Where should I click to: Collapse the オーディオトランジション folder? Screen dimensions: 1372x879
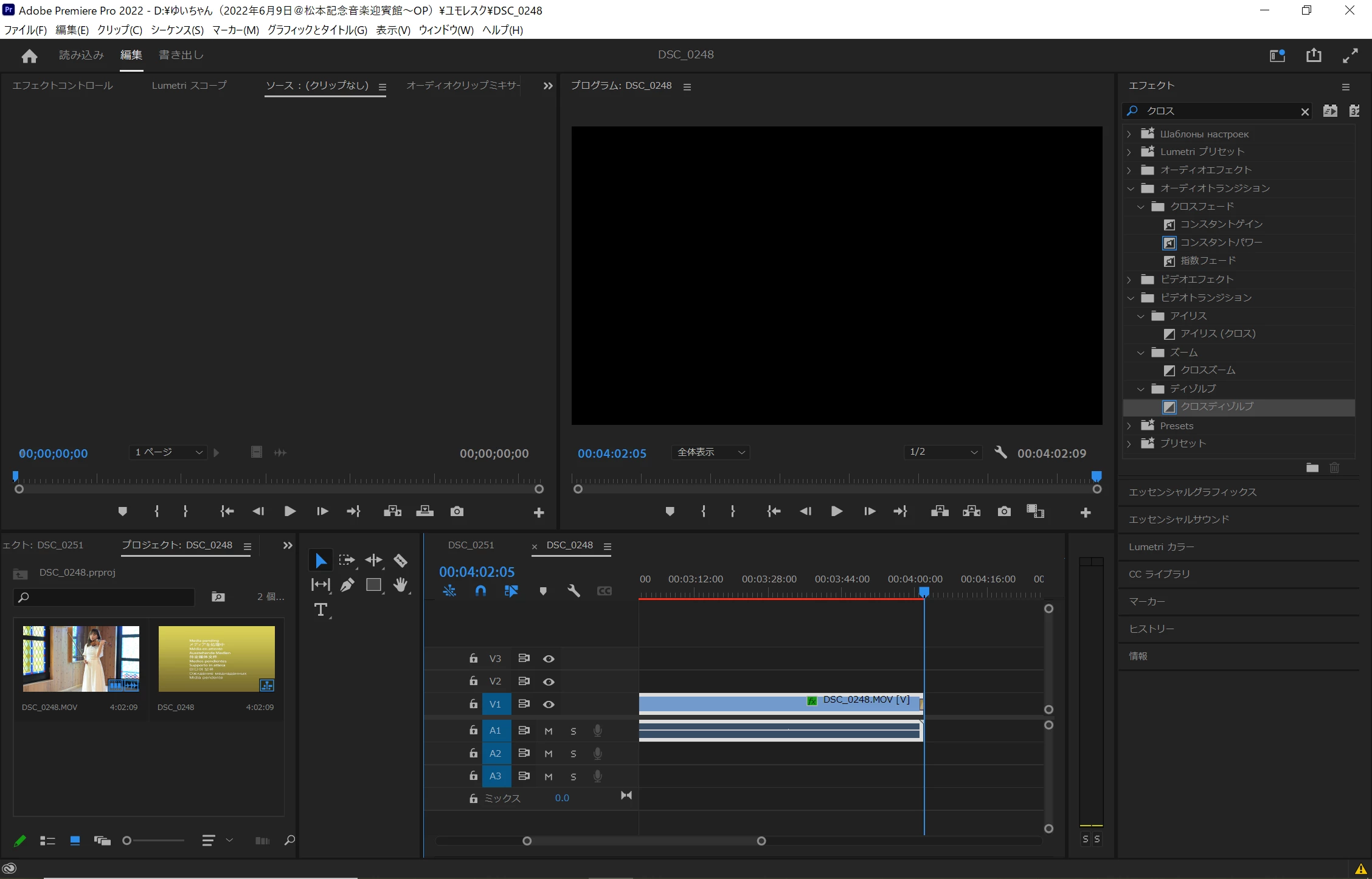1131,188
